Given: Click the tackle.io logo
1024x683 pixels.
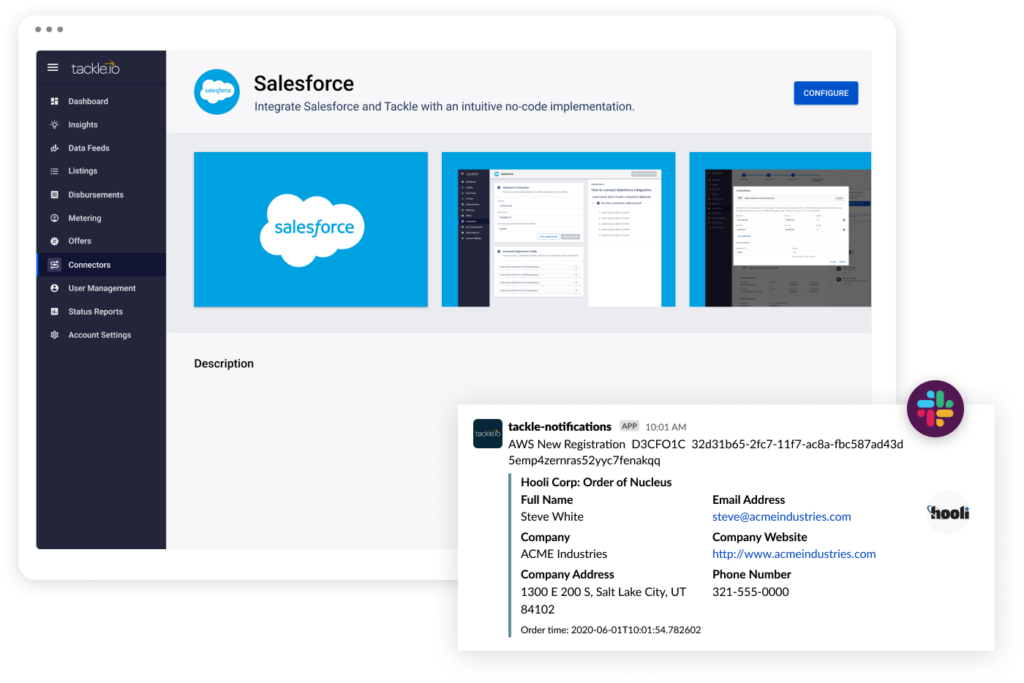Looking at the screenshot, I should (x=95, y=68).
